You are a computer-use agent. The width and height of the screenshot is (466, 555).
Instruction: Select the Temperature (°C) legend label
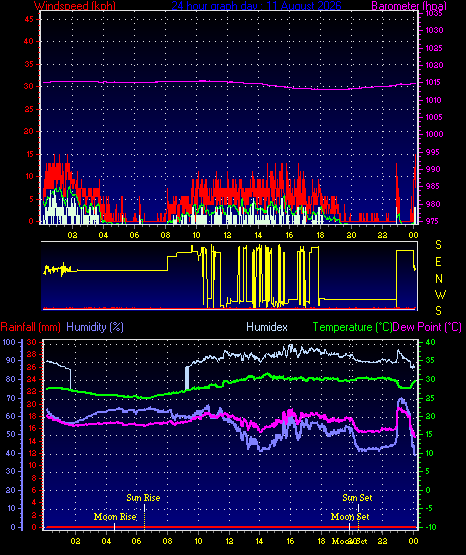(x=352, y=327)
